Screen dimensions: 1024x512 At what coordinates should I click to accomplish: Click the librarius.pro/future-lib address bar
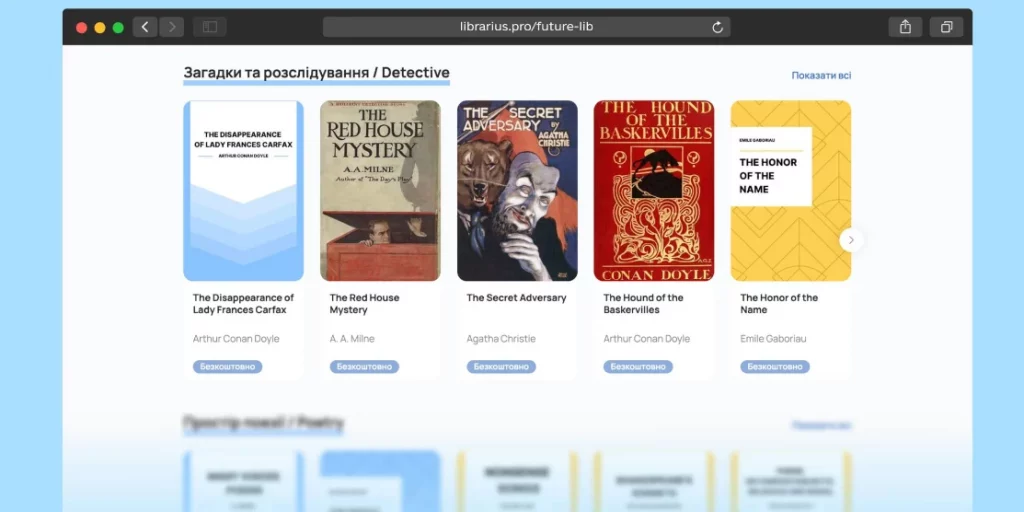click(x=526, y=27)
